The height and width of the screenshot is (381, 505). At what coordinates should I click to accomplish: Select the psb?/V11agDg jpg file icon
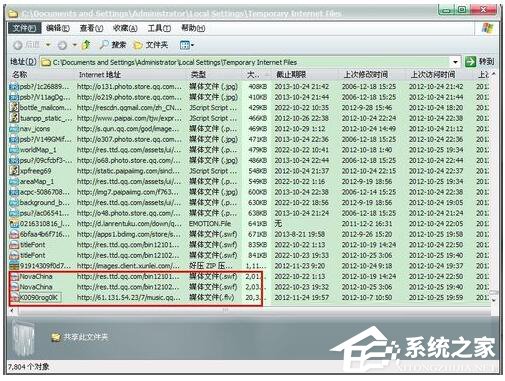[14, 97]
